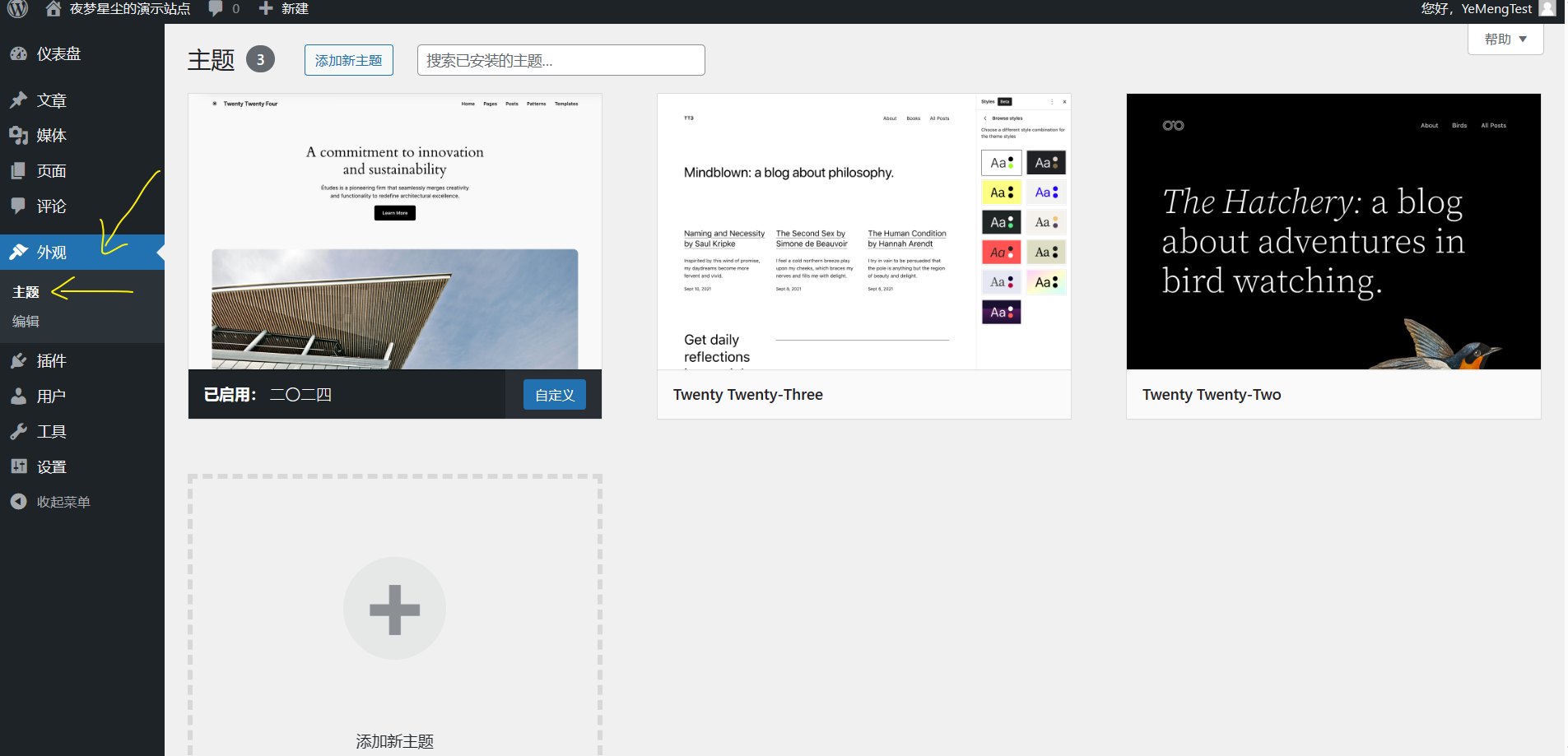Open the site home icon in admin bar
This screenshot has width=1568, height=756.
click(54, 9)
